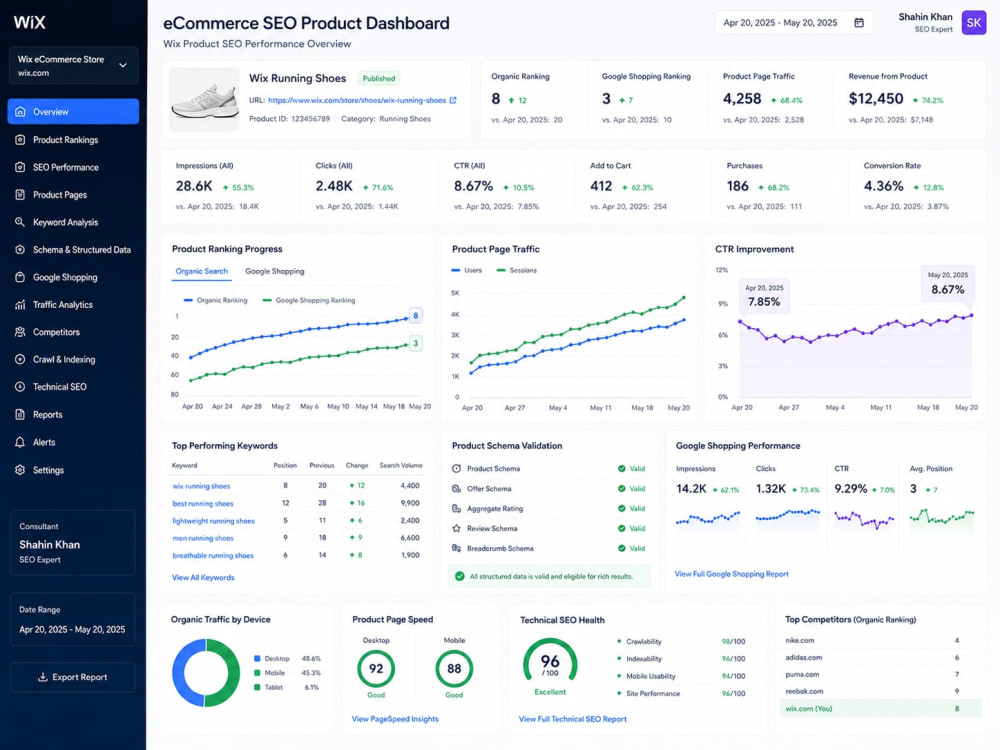Screen dimensions: 1000x750
Task: Switch to the Google Shopping ranking tab
Action: [275, 271]
